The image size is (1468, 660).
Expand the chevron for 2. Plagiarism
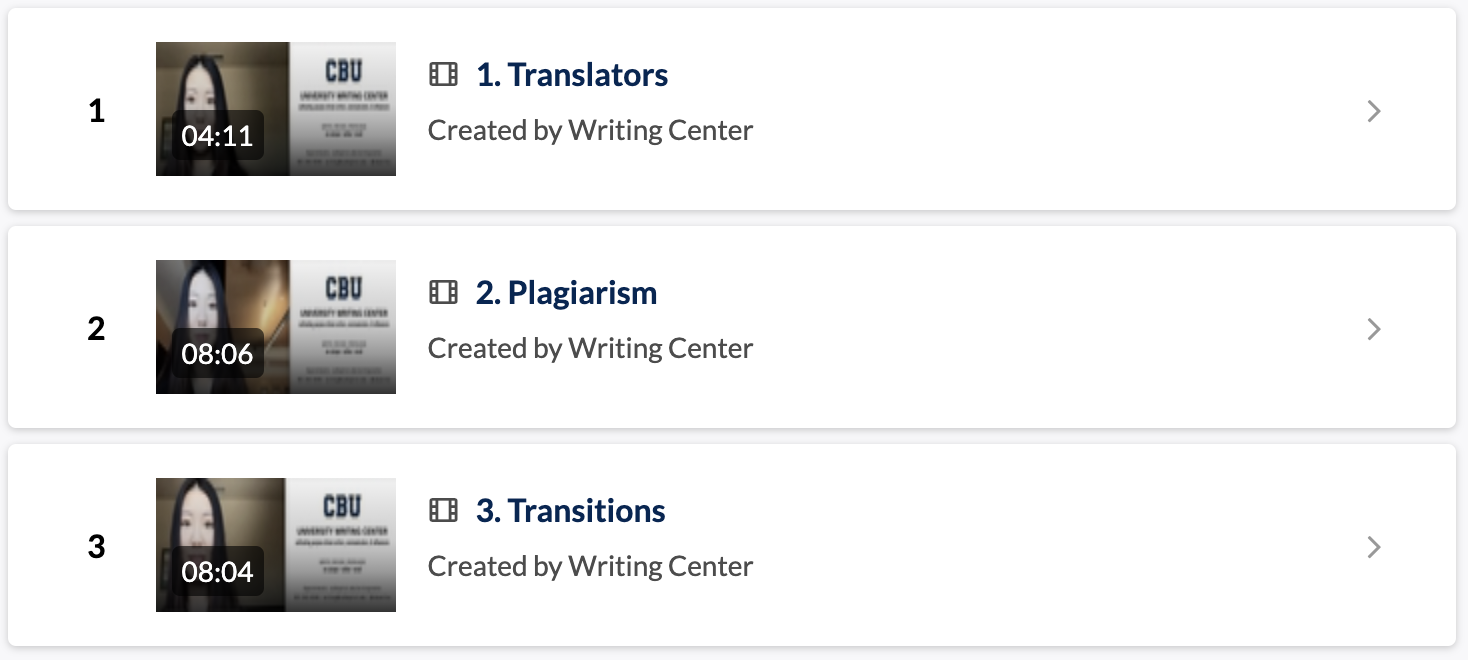tap(1374, 329)
